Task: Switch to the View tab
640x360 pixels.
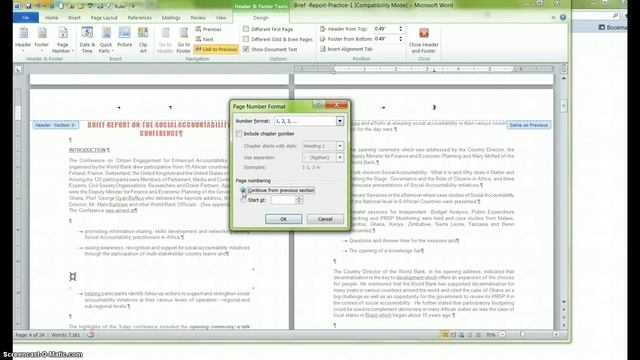Action: point(221,18)
